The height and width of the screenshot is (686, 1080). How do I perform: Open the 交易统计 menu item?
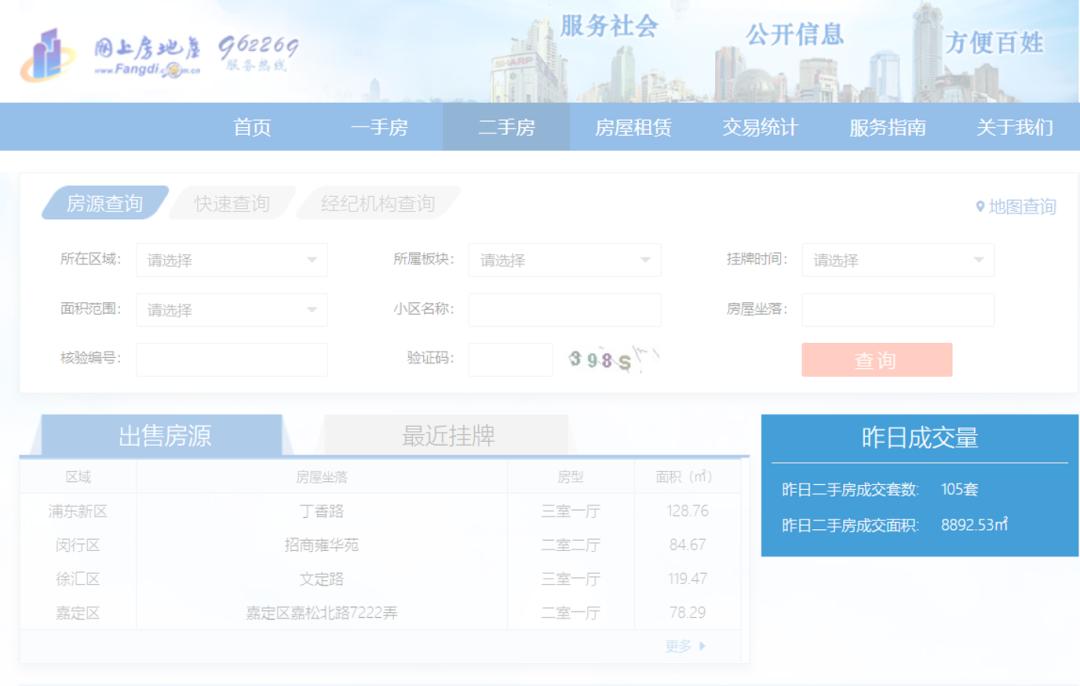point(760,127)
